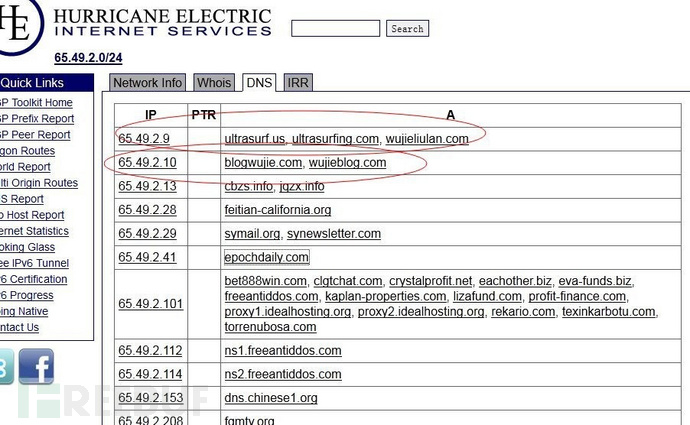Open the Peer Report quick link
Viewport: 690px width, 425px height.
click(x=35, y=135)
